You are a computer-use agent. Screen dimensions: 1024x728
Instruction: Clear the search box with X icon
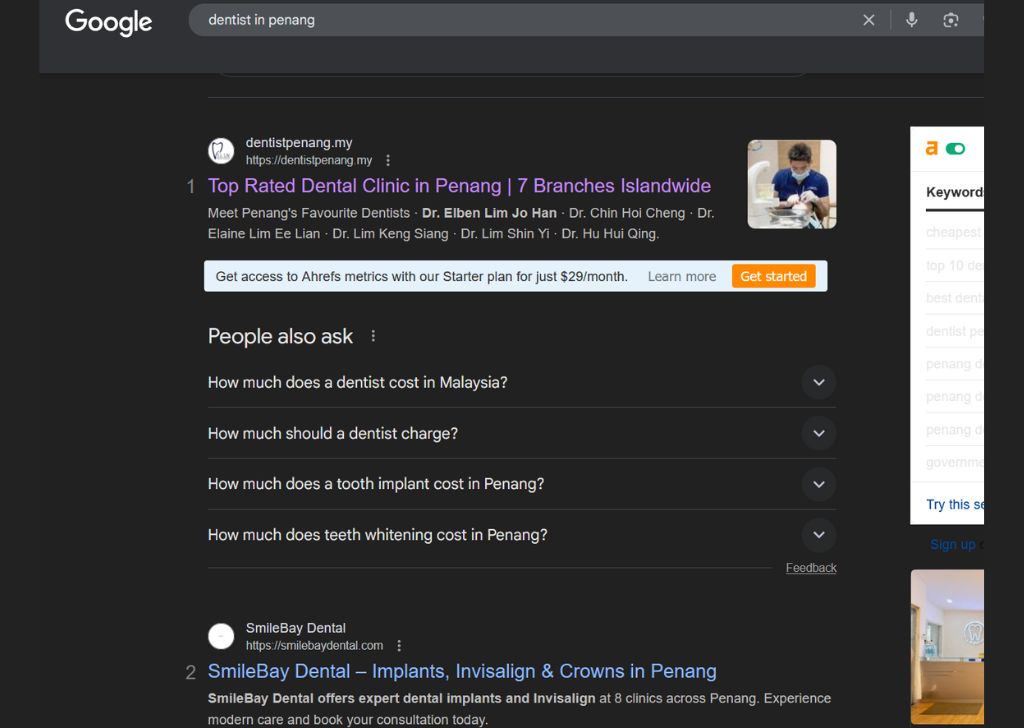869,20
